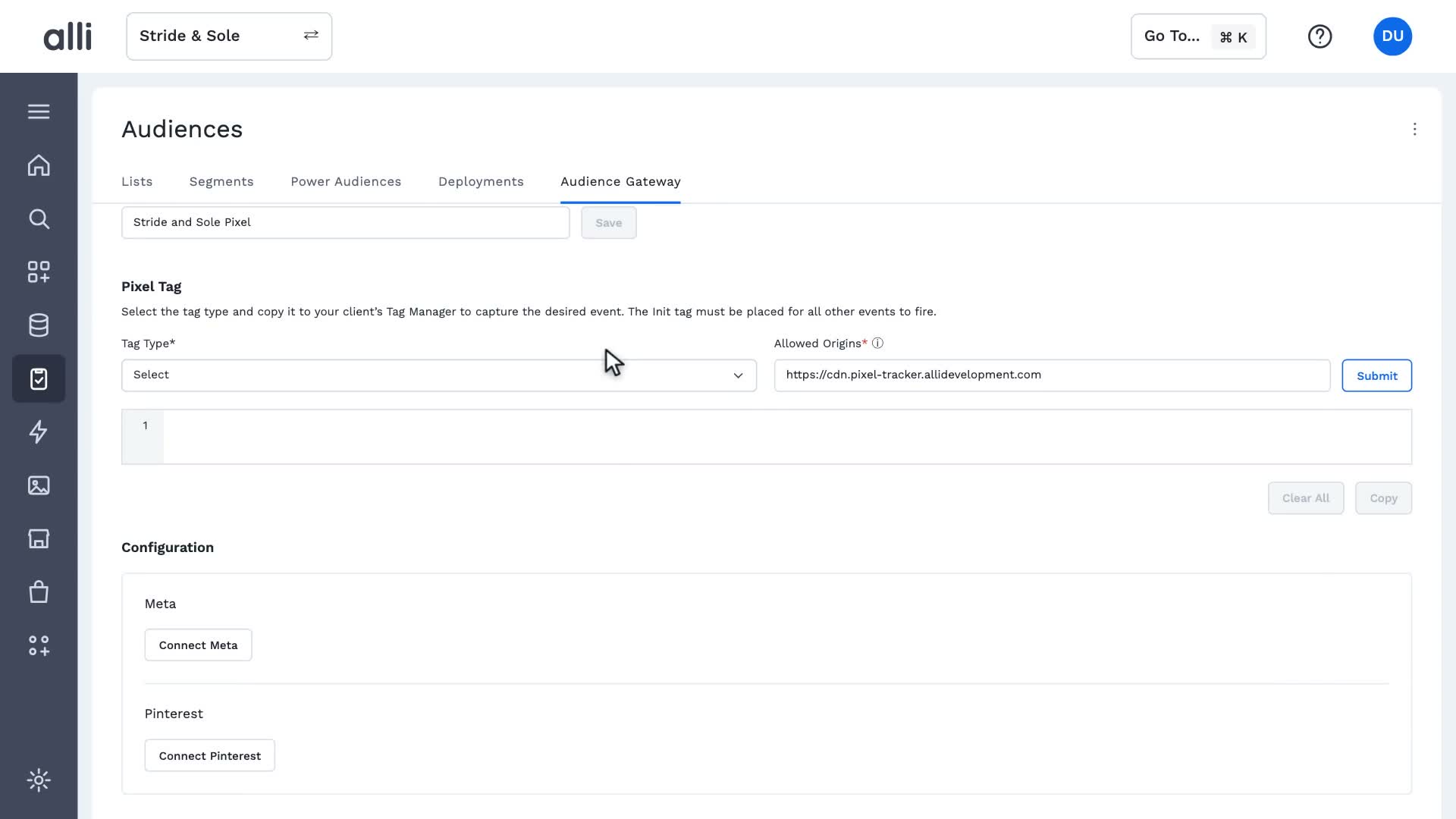This screenshot has height=819, width=1456.
Task: Open the alli logo home link
Action: tap(67, 36)
